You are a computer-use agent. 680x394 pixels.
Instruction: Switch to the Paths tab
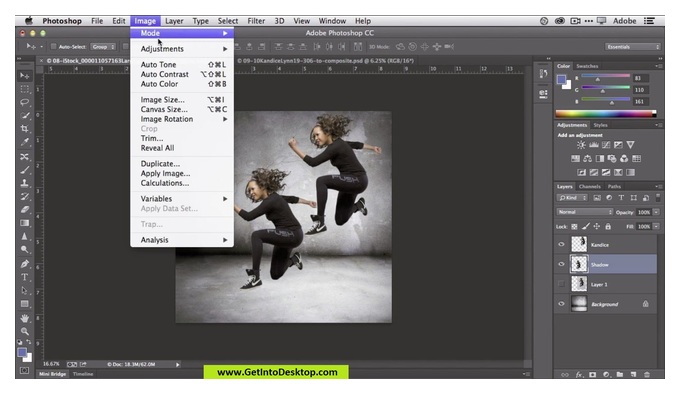614,186
